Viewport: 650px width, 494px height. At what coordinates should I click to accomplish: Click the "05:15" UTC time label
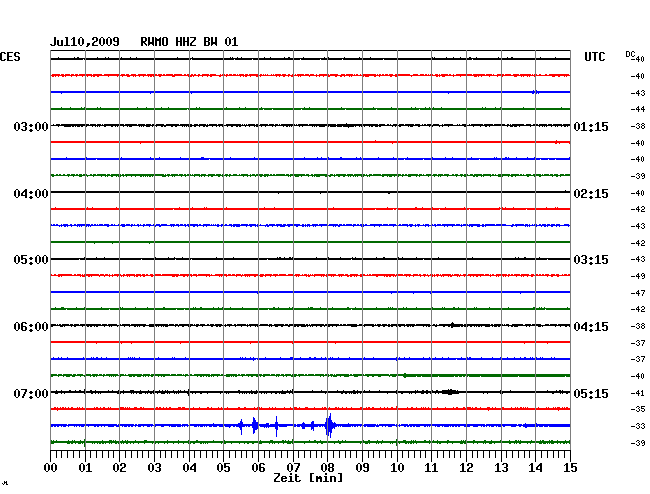pos(591,393)
